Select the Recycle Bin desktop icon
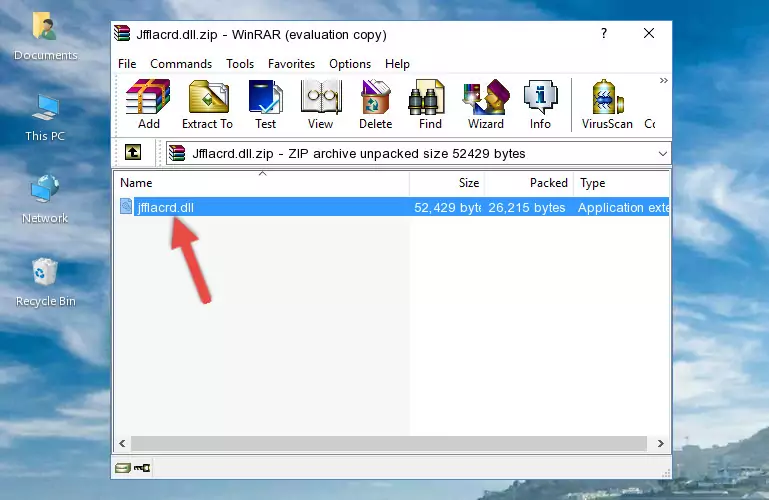This screenshot has width=769, height=500. click(x=45, y=282)
